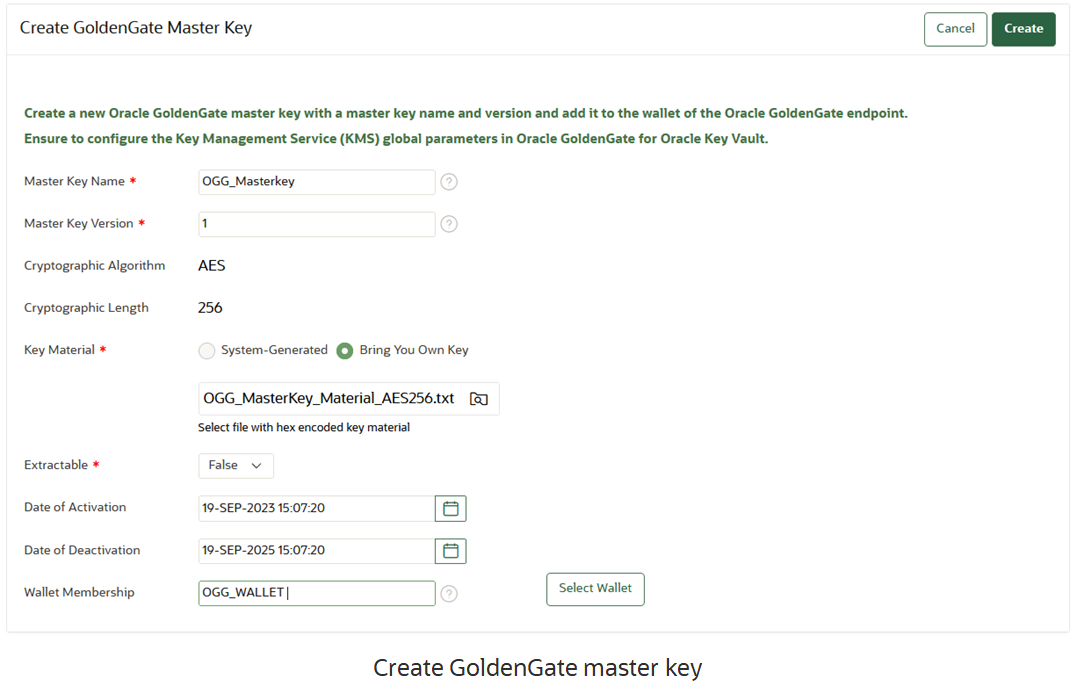Click the help icon beside Wallet Membership

coord(448,593)
